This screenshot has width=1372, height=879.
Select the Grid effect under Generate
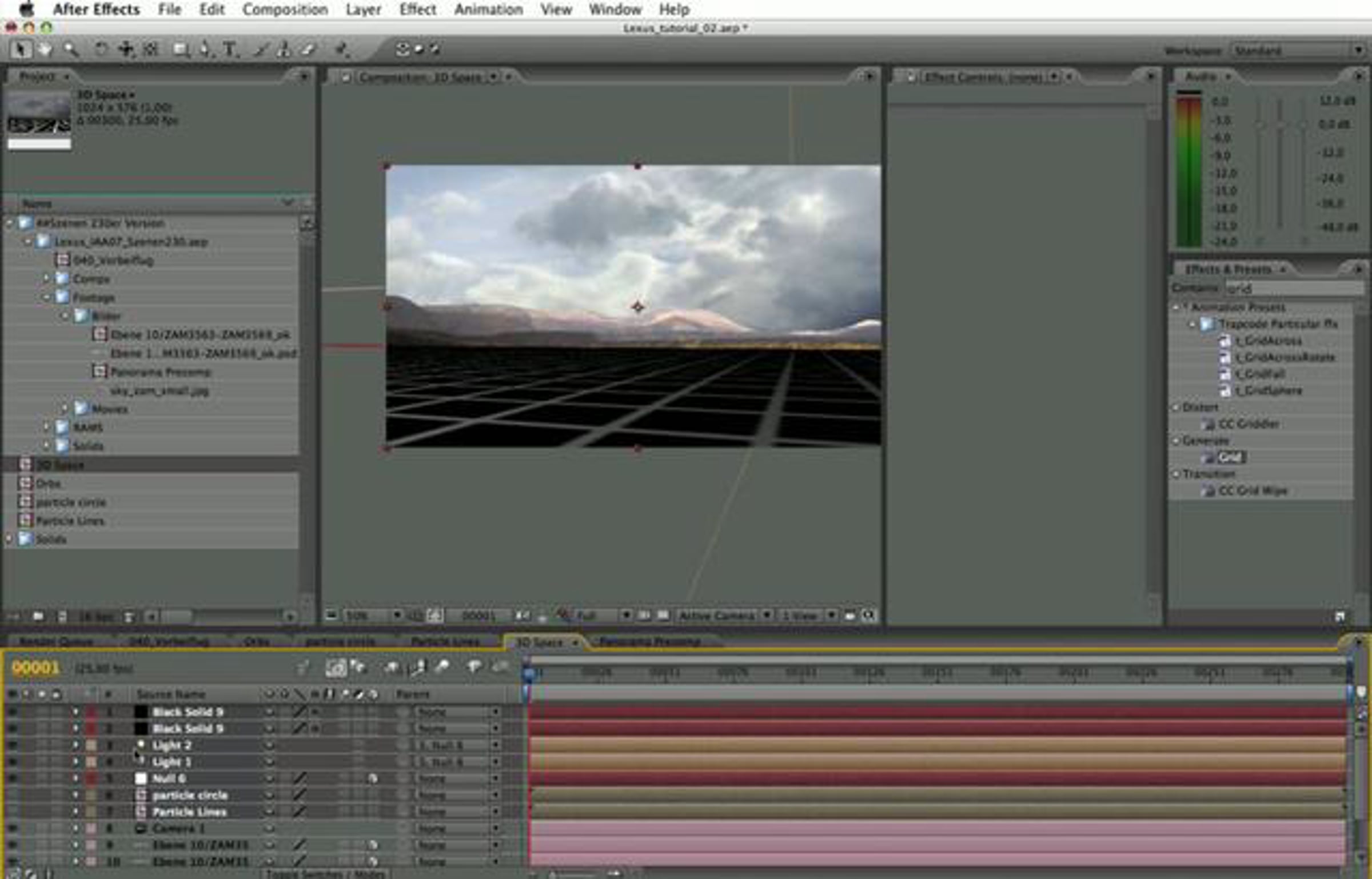tap(1230, 457)
